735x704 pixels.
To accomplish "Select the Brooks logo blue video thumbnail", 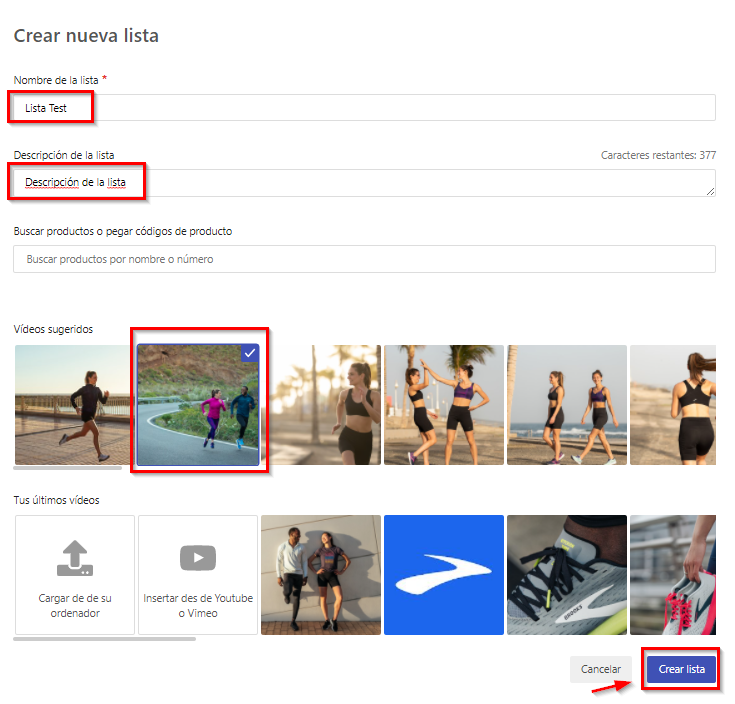I will (444, 575).
